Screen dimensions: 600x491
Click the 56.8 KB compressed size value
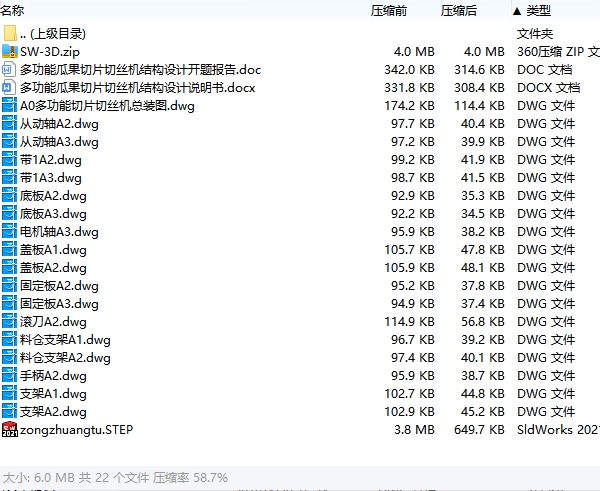(483, 321)
